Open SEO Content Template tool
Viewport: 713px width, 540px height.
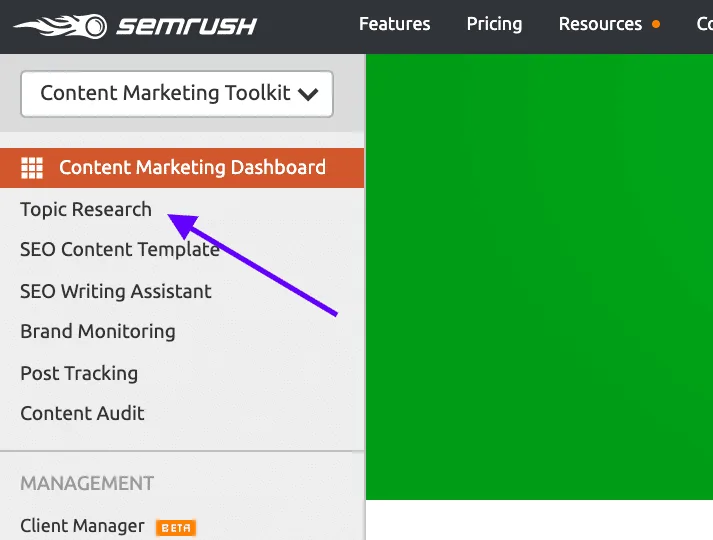tap(120, 250)
